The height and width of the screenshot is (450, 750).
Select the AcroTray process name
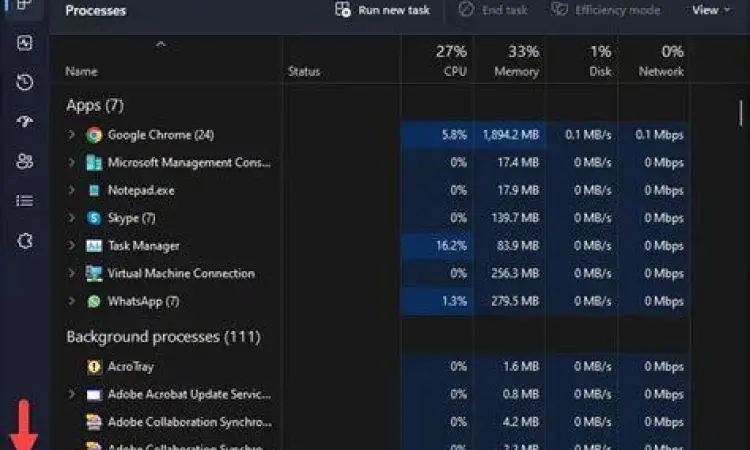(131, 367)
